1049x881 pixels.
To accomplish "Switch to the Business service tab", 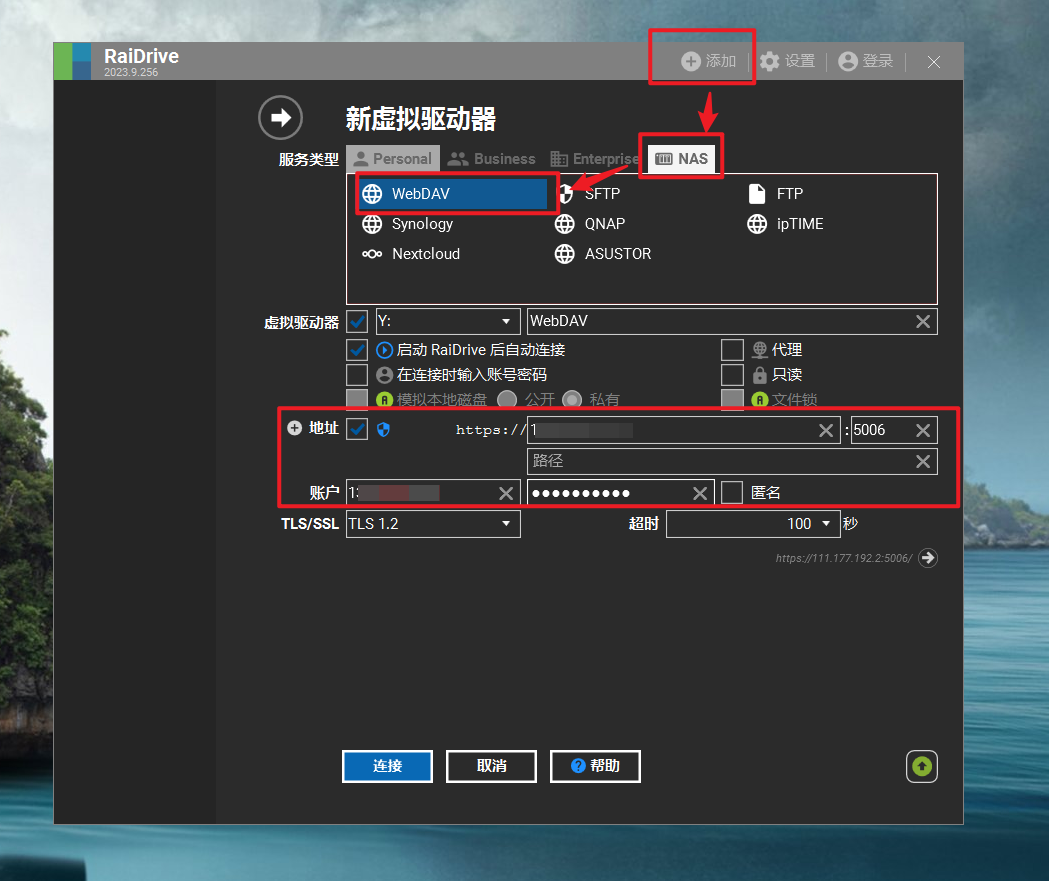I will pos(492,159).
